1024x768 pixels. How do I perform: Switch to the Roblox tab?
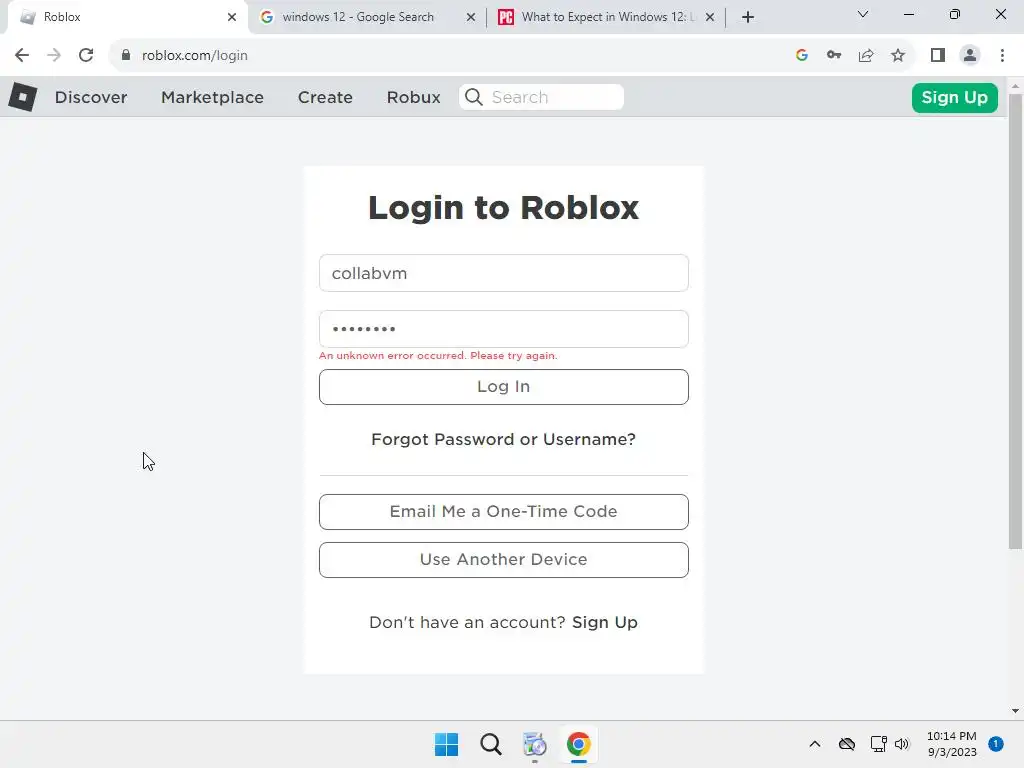(128, 17)
